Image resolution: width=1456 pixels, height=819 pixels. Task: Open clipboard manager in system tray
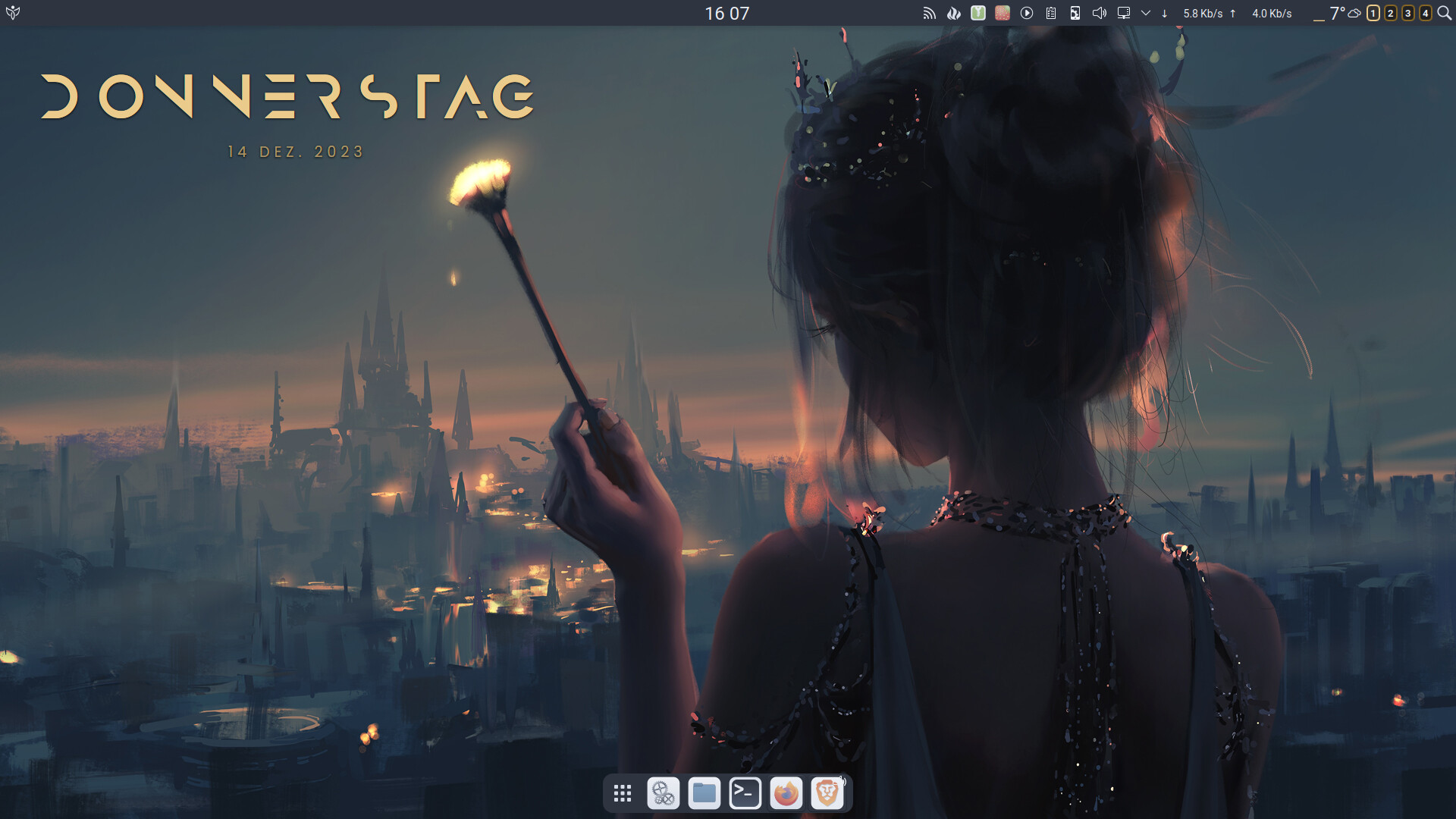point(1051,13)
